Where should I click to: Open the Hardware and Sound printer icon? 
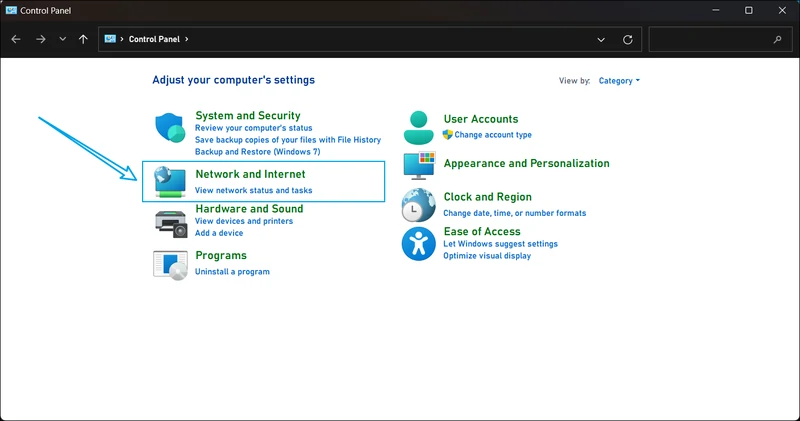[171, 224]
